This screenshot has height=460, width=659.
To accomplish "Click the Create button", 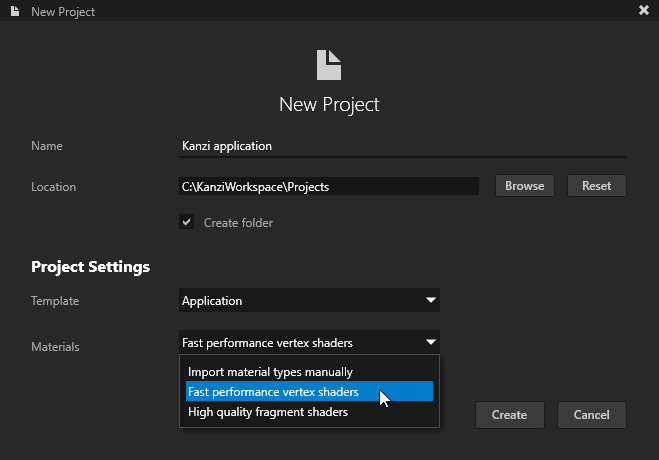I will click(509, 415).
